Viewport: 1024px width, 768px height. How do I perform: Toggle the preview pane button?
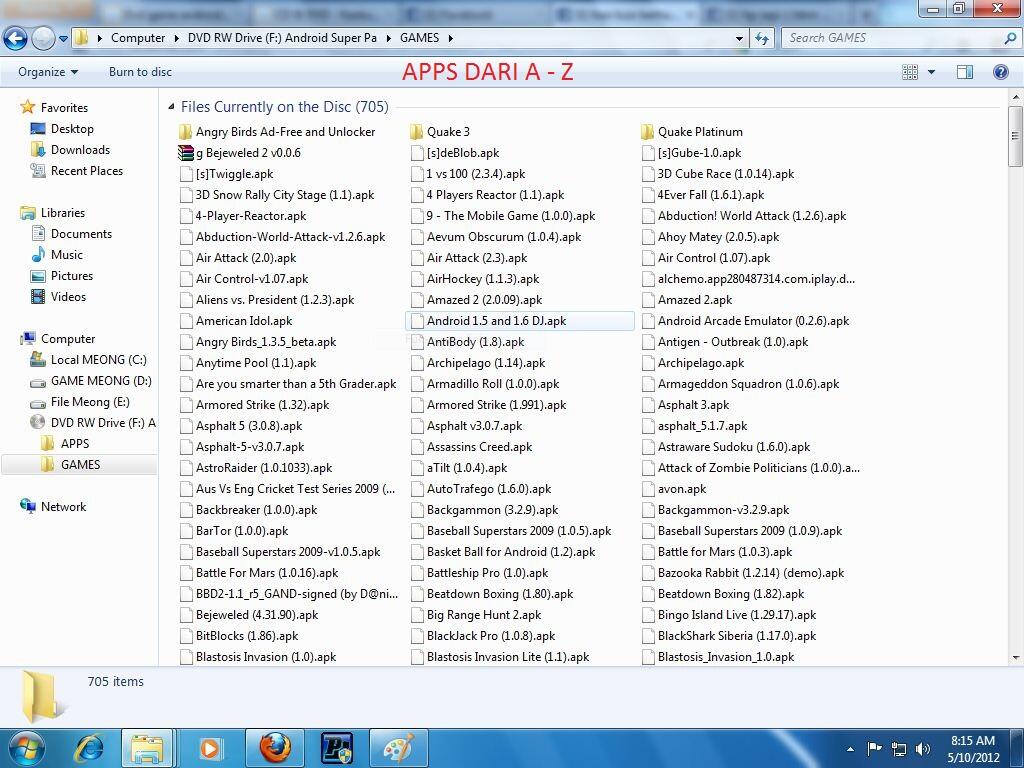tap(965, 72)
